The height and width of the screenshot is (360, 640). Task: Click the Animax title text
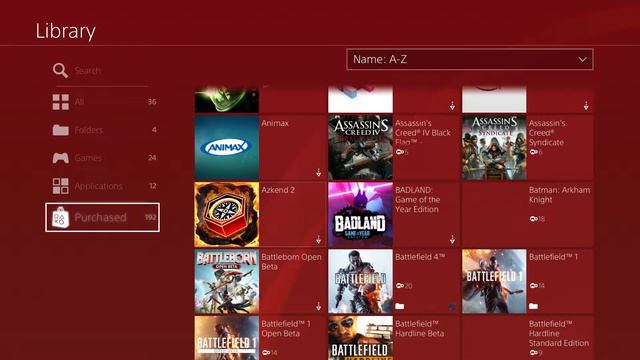coord(275,123)
